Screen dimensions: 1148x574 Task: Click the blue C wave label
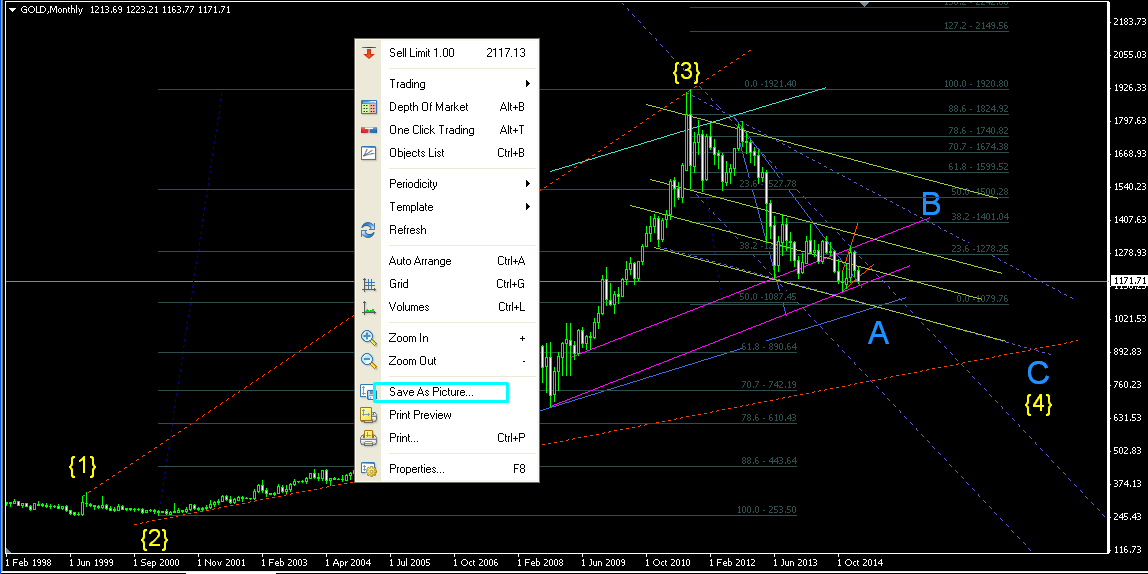point(1038,373)
